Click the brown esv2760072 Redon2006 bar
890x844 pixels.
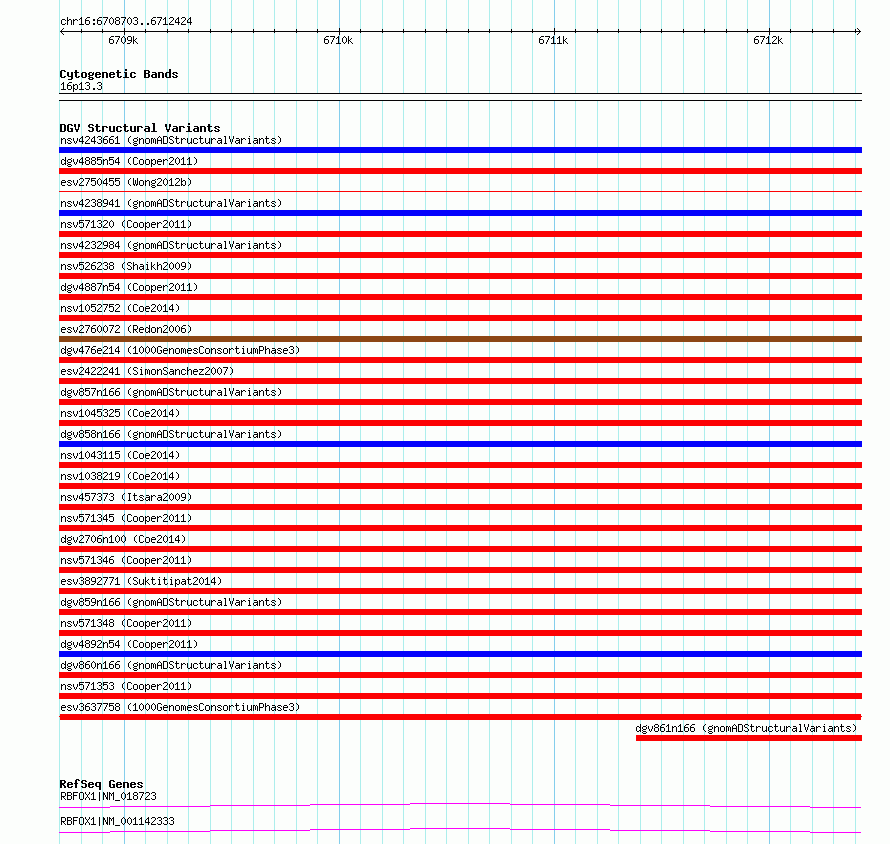[460, 339]
